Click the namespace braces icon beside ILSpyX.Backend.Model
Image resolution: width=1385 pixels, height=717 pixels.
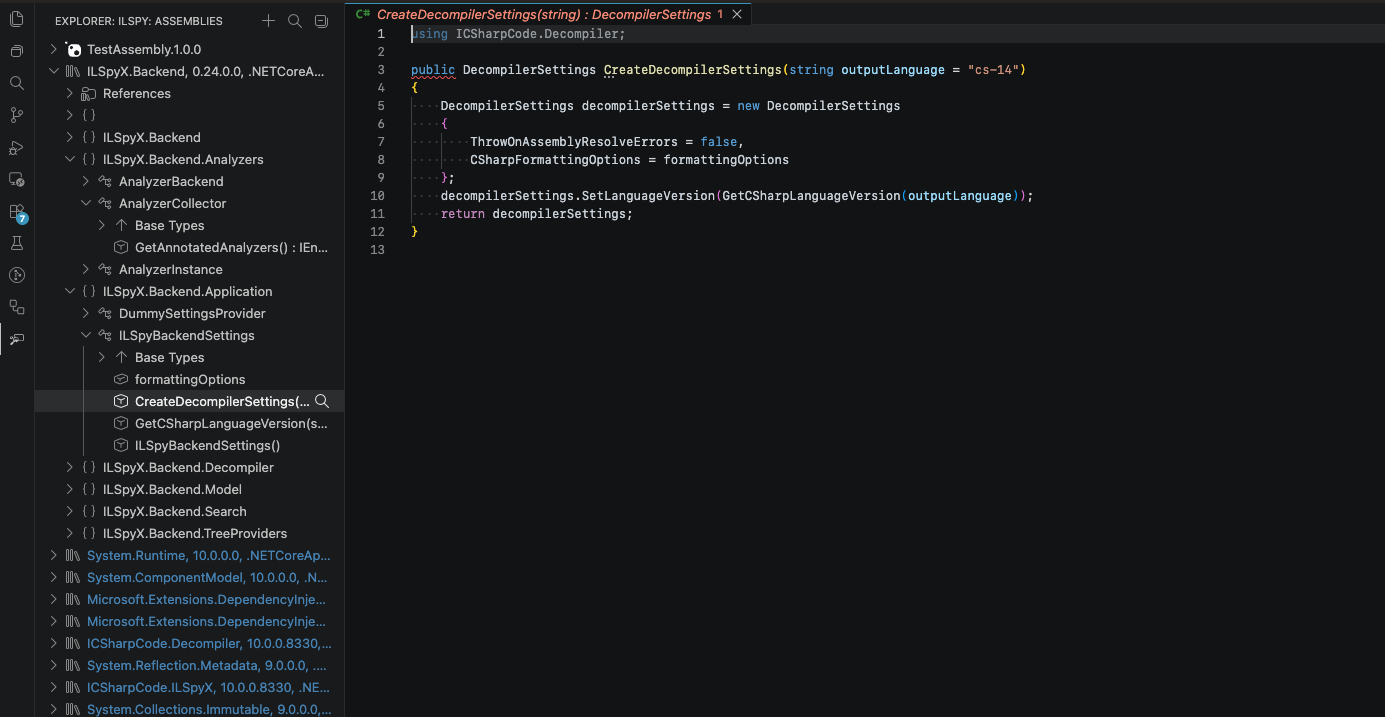click(89, 489)
